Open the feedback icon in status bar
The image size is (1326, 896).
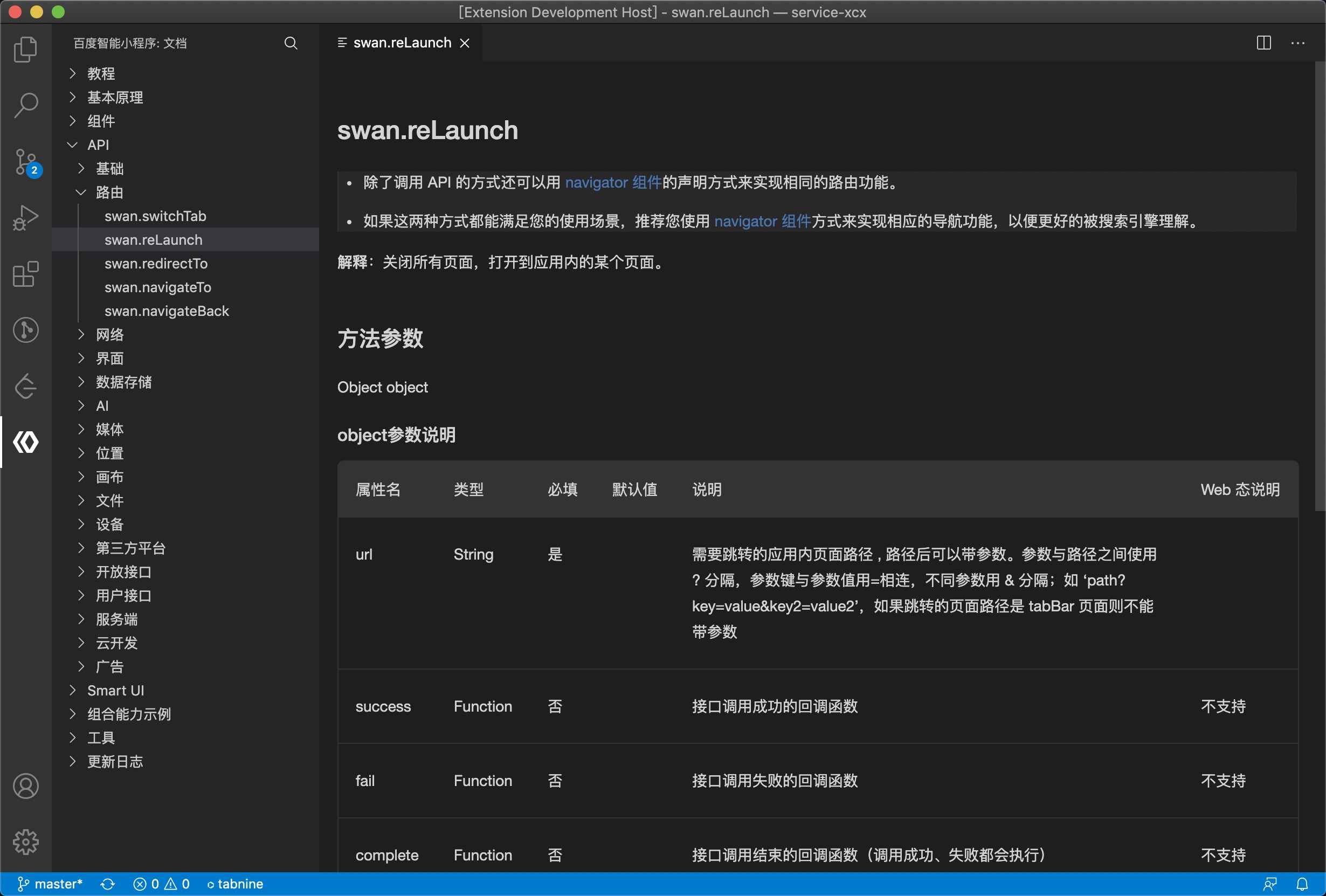[x=1269, y=884]
